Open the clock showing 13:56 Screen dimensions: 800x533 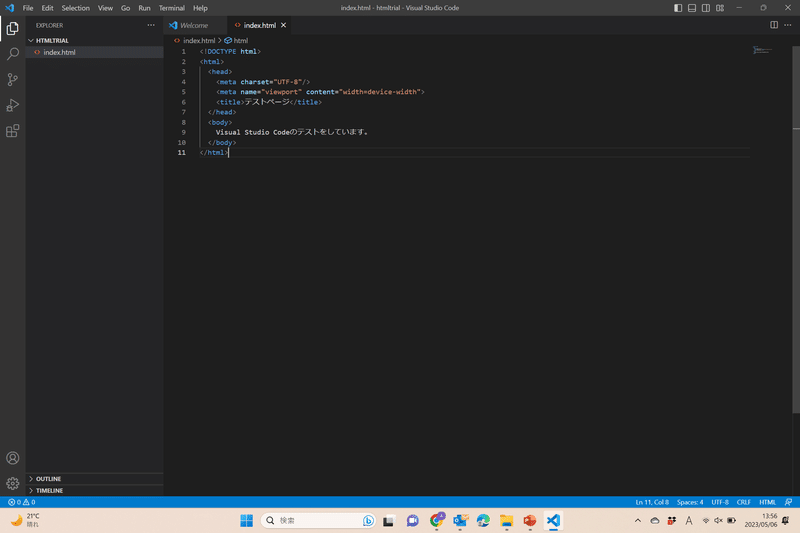[x=761, y=520]
